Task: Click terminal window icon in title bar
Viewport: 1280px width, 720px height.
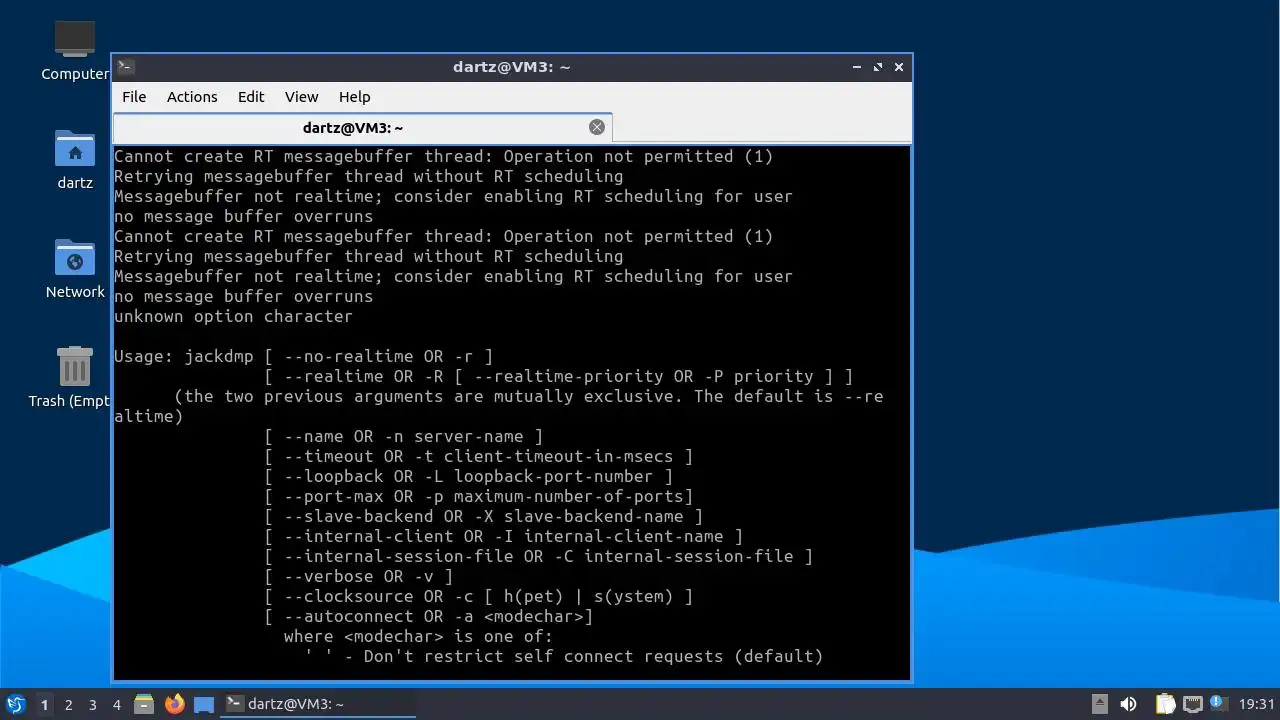Action: (x=125, y=67)
